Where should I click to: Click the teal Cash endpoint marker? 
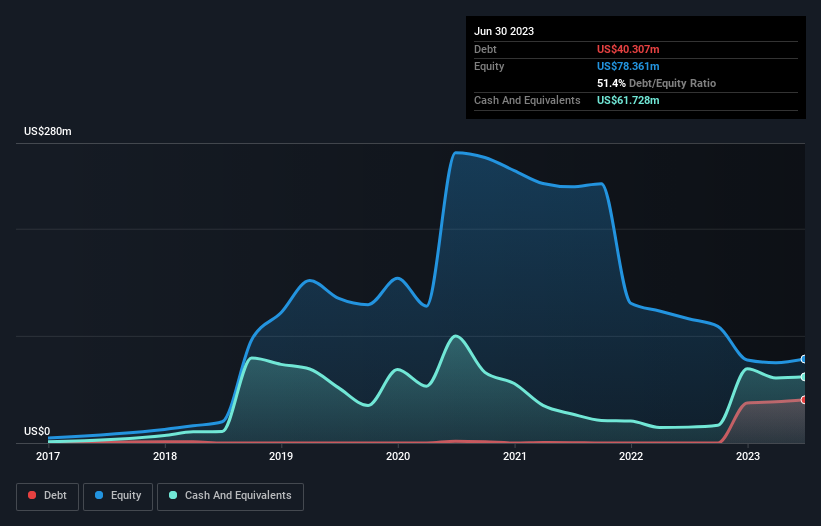point(804,377)
